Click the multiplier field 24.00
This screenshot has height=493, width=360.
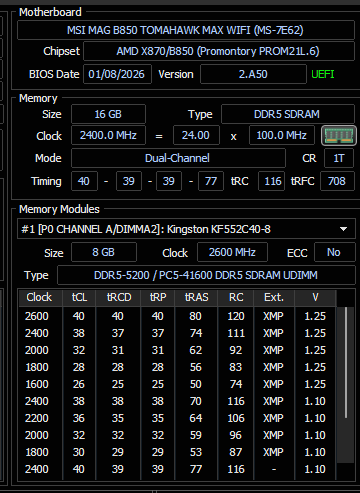click(x=196, y=135)
